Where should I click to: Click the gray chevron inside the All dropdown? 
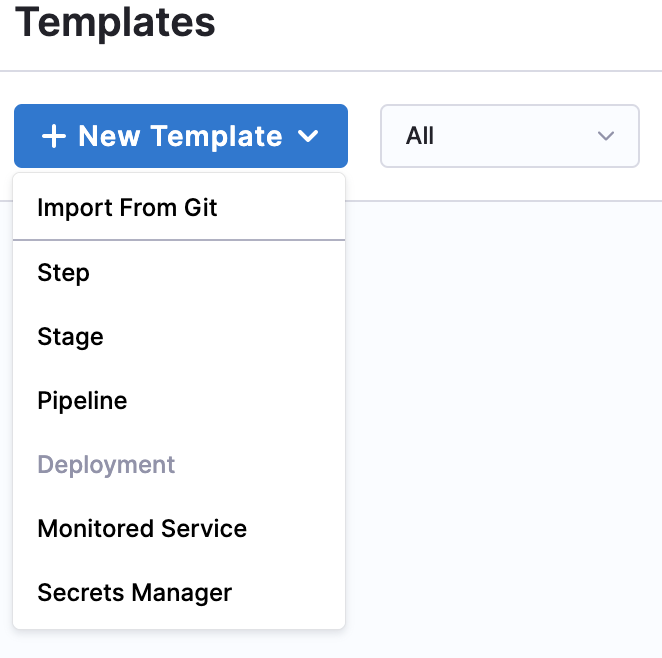point(605,136)
